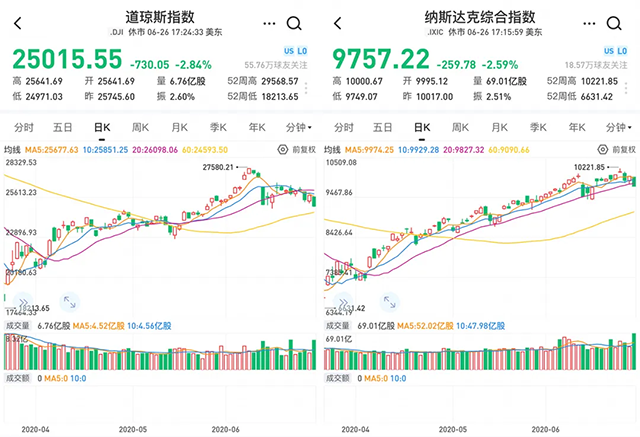Switch indicator via 均线 label in 道琼斯 chart
The width and height of the screenshot is (640, 437).
[x=12, y=150]
